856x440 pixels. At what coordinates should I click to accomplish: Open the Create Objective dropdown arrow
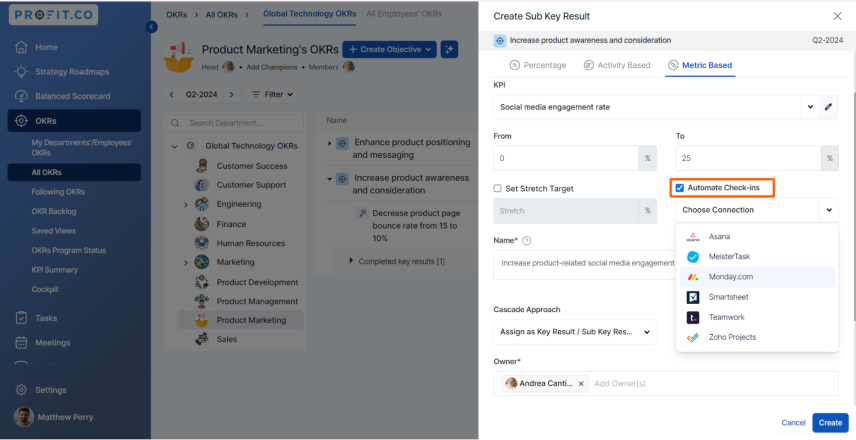[x=429, y=49]
